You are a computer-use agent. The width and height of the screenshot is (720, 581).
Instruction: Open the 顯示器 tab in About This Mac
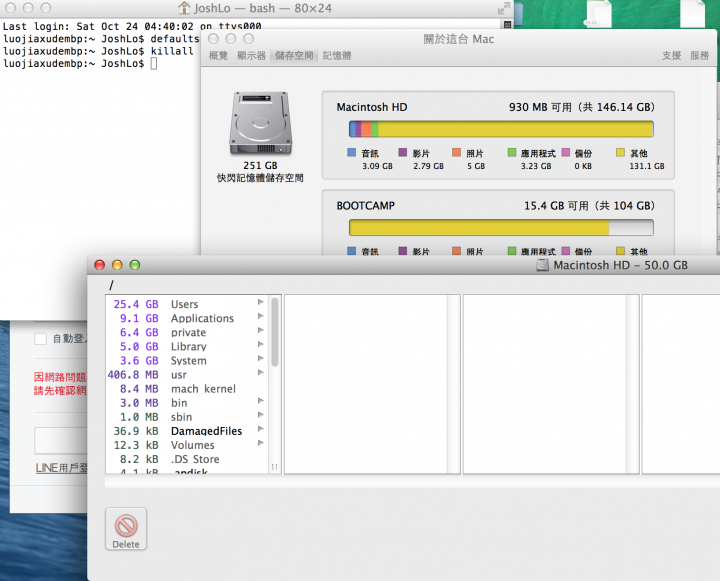pyautogui.click(x=251, y=56)
